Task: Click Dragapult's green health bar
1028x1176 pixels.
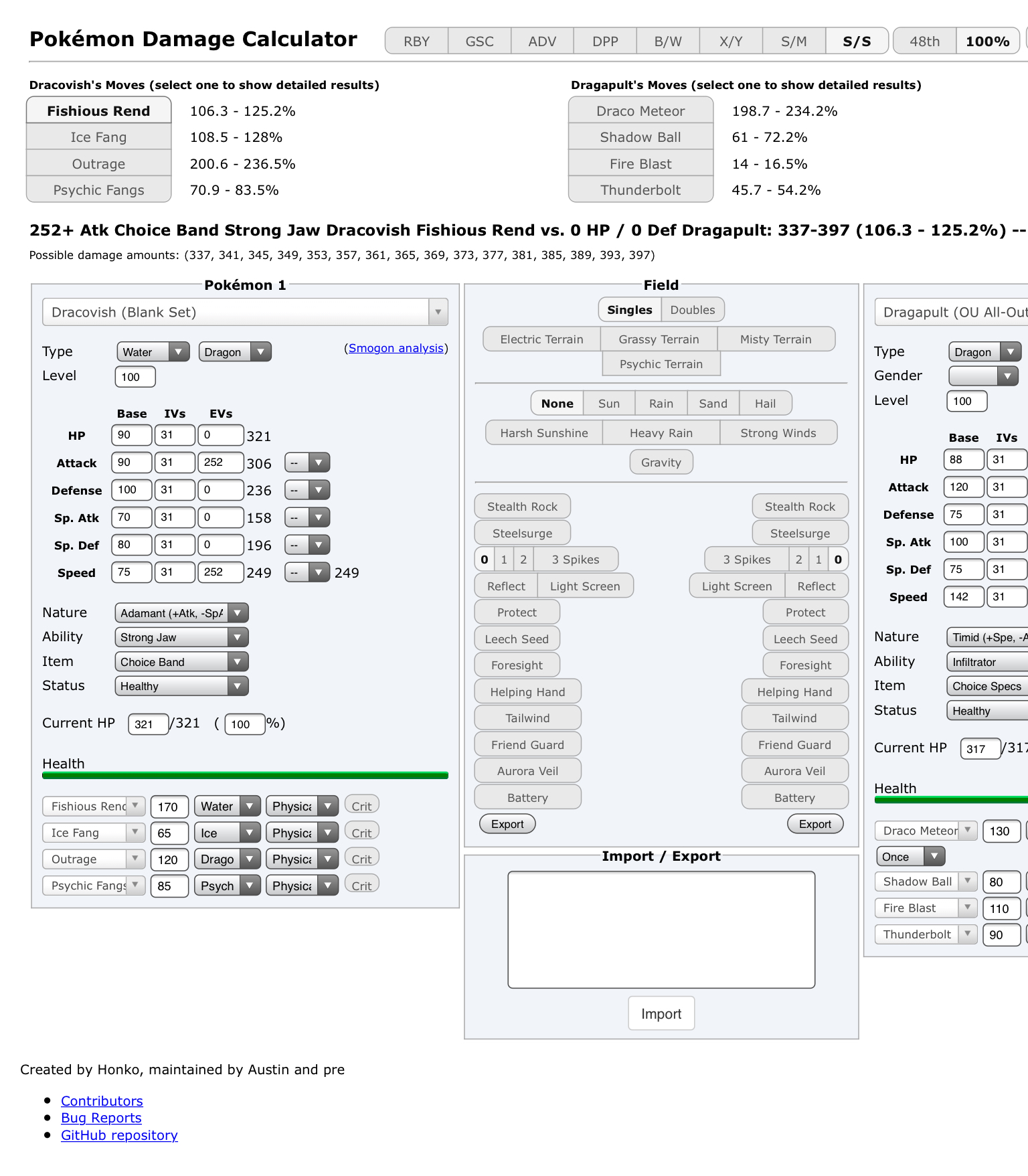Action: (951, 800)
